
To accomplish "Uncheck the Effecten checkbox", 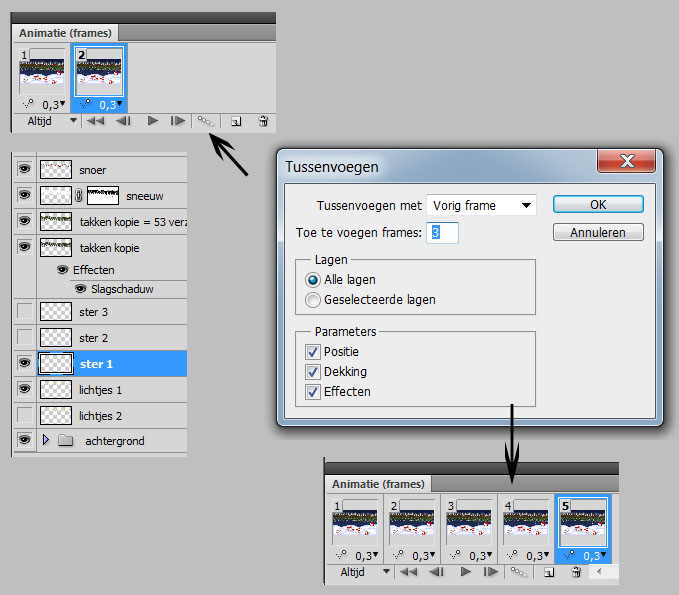I will (313, 391).
